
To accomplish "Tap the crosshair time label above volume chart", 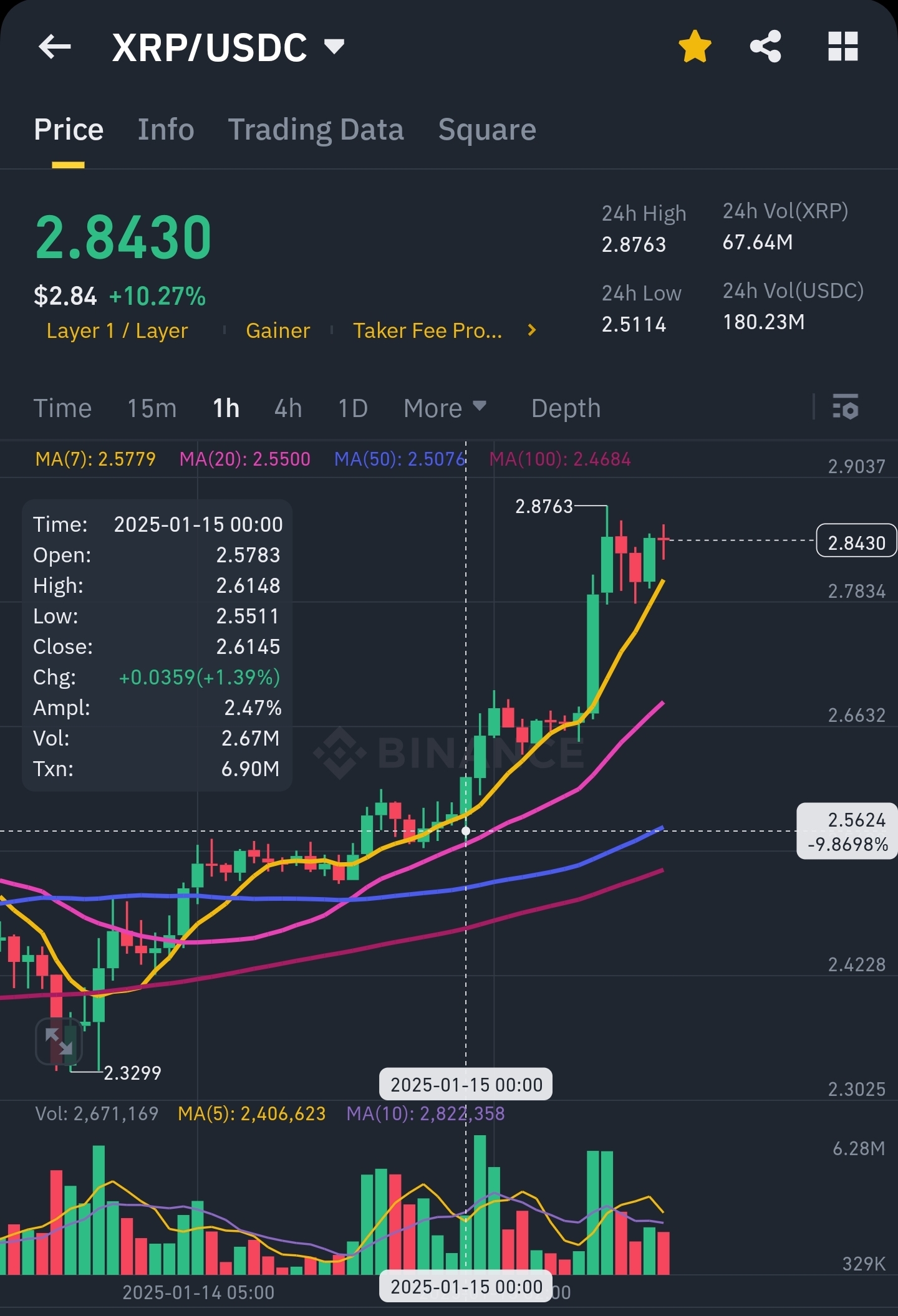I will click(466, 1085).
